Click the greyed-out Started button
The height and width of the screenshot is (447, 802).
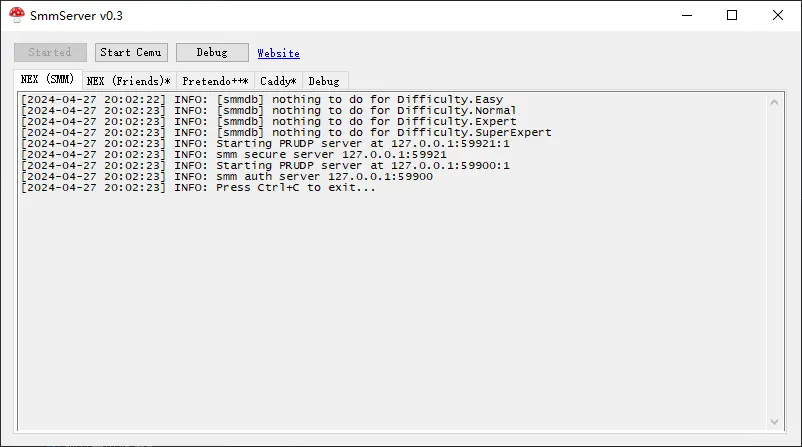(x=50, y=52)
